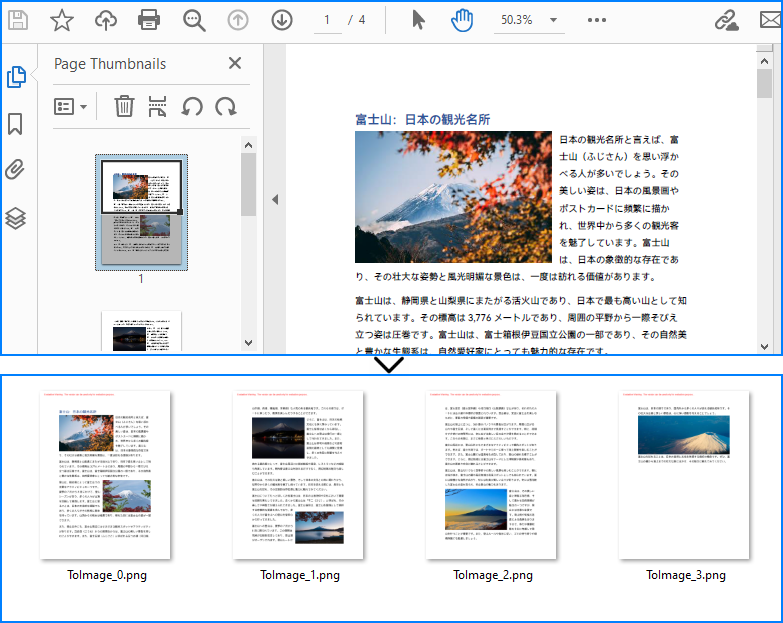
Task: Click the Page Thumbnails panel title
Action: (x=110, y=64)
